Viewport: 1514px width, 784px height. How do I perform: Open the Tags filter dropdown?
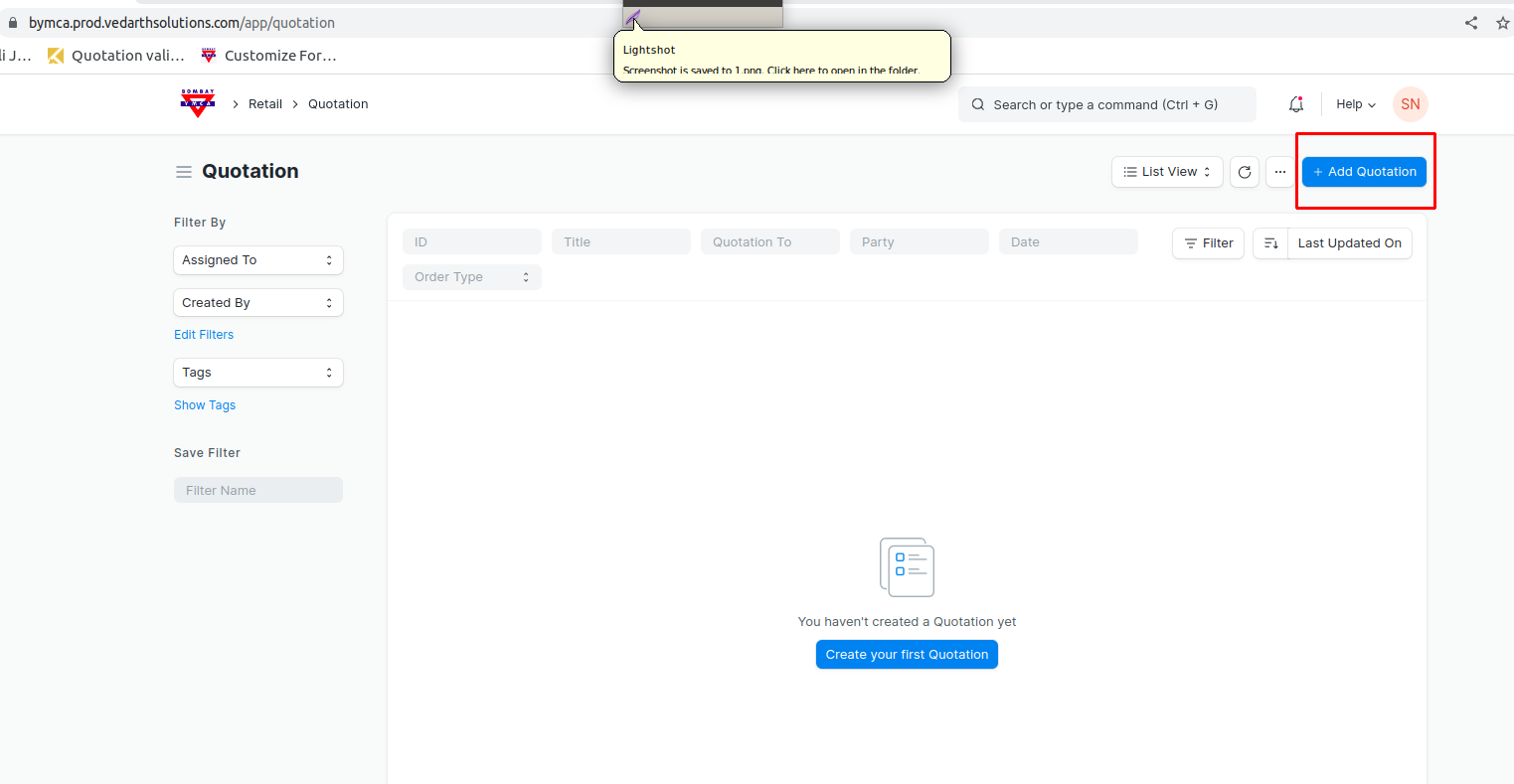(x=258, y=373)
